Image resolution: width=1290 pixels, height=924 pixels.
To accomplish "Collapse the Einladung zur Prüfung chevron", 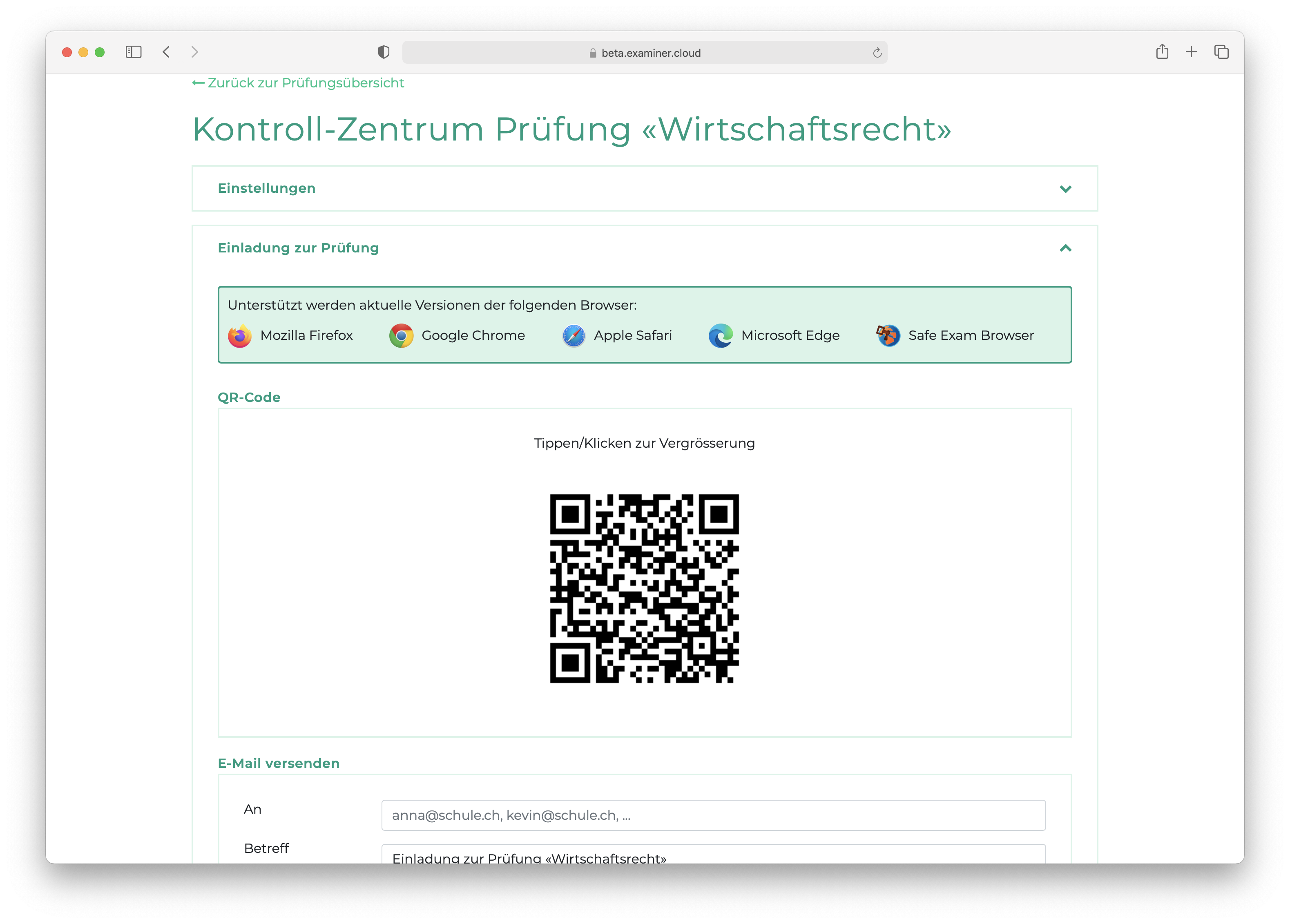I will click(1065, 248).
